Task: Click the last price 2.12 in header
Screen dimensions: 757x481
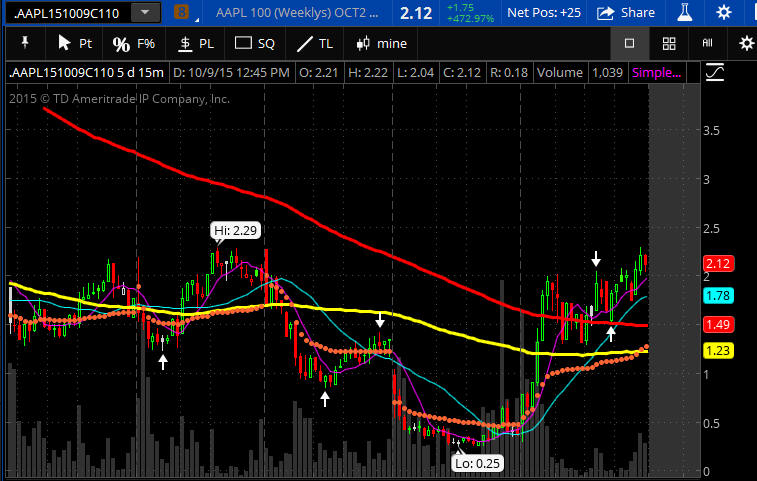Action: point(416,13)
